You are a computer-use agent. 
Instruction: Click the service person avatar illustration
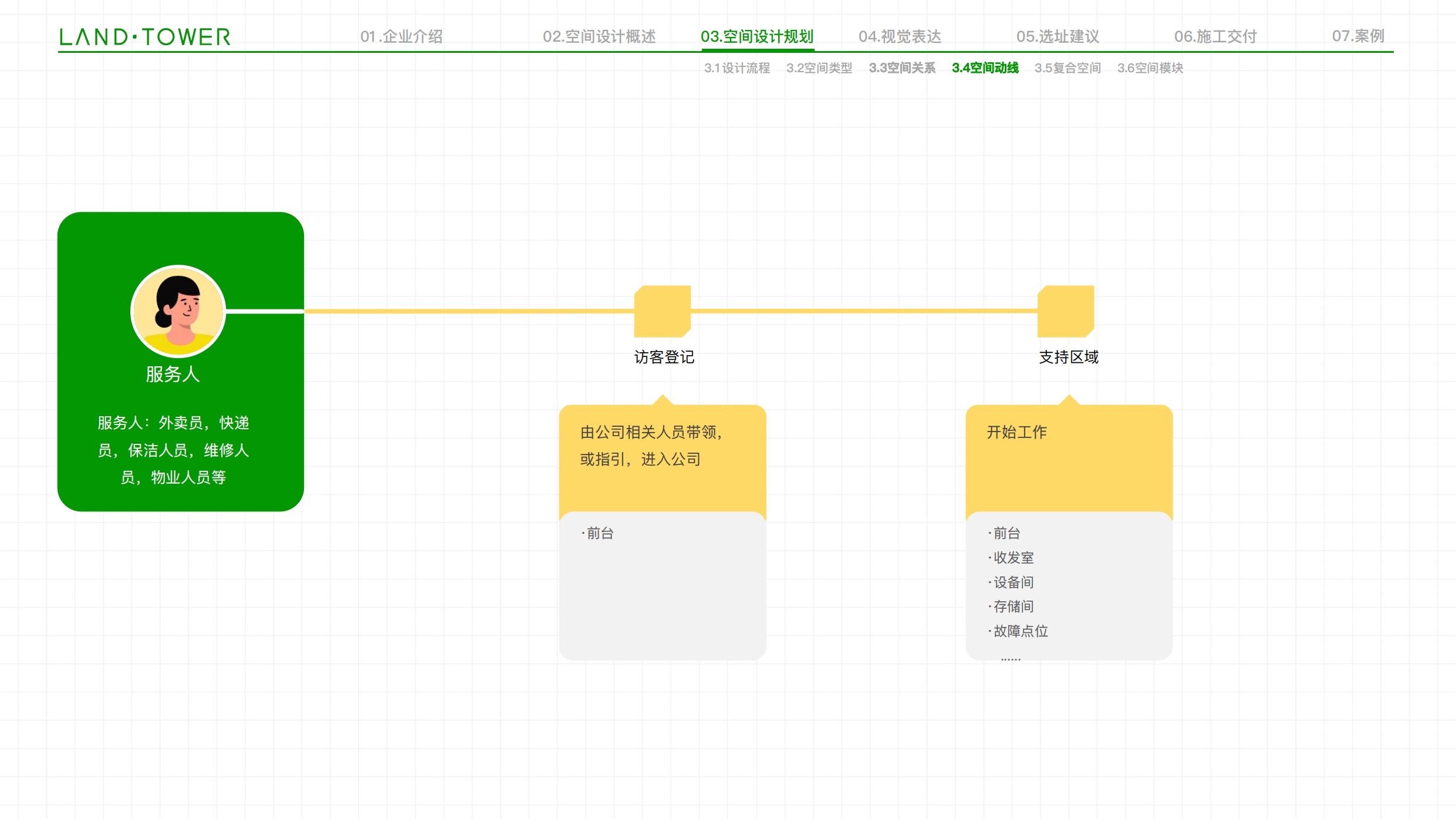click(178, 311)
